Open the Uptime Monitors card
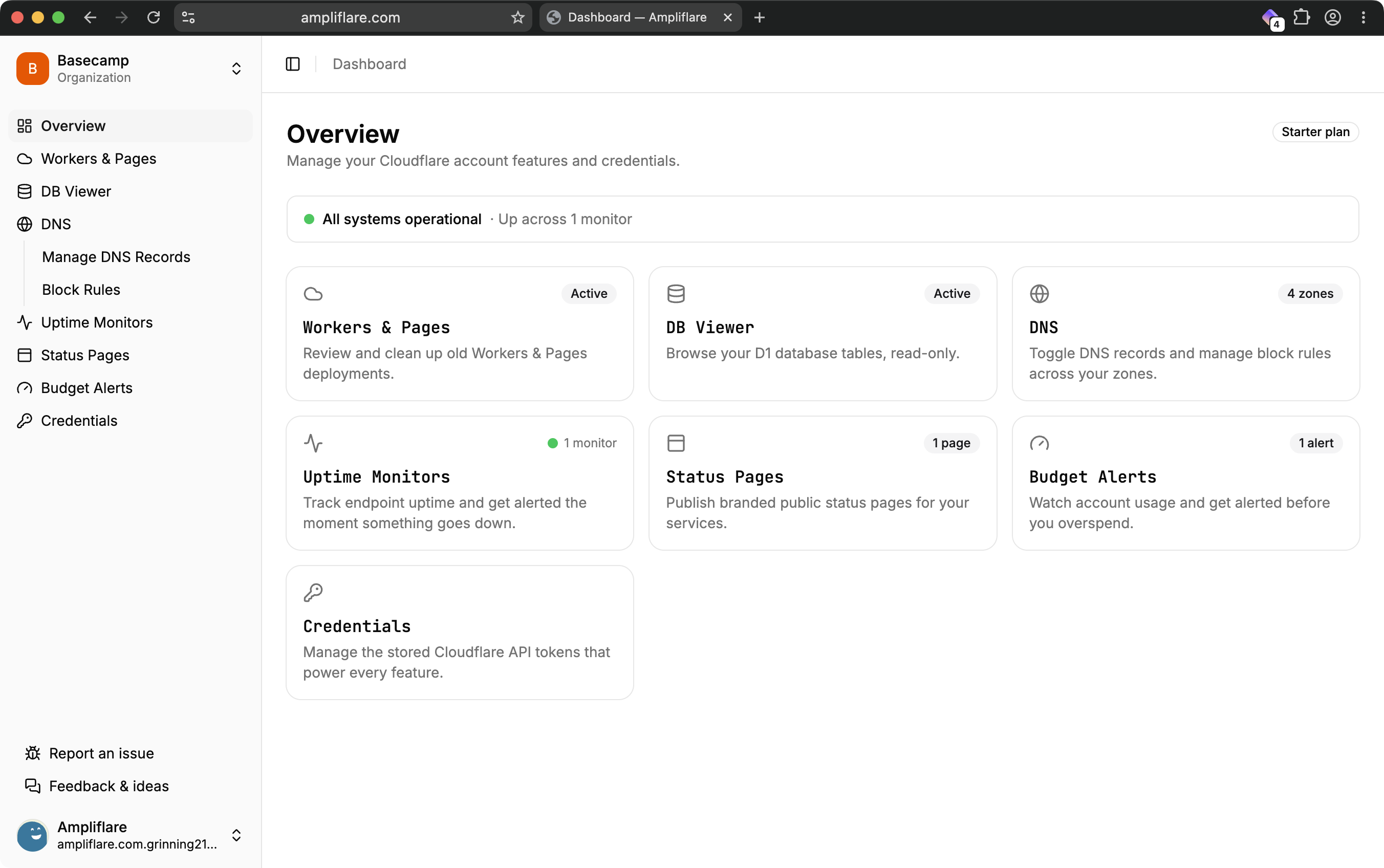This screenshot has width=1384, height=868. pyautogui.click(x=459, y=483)
